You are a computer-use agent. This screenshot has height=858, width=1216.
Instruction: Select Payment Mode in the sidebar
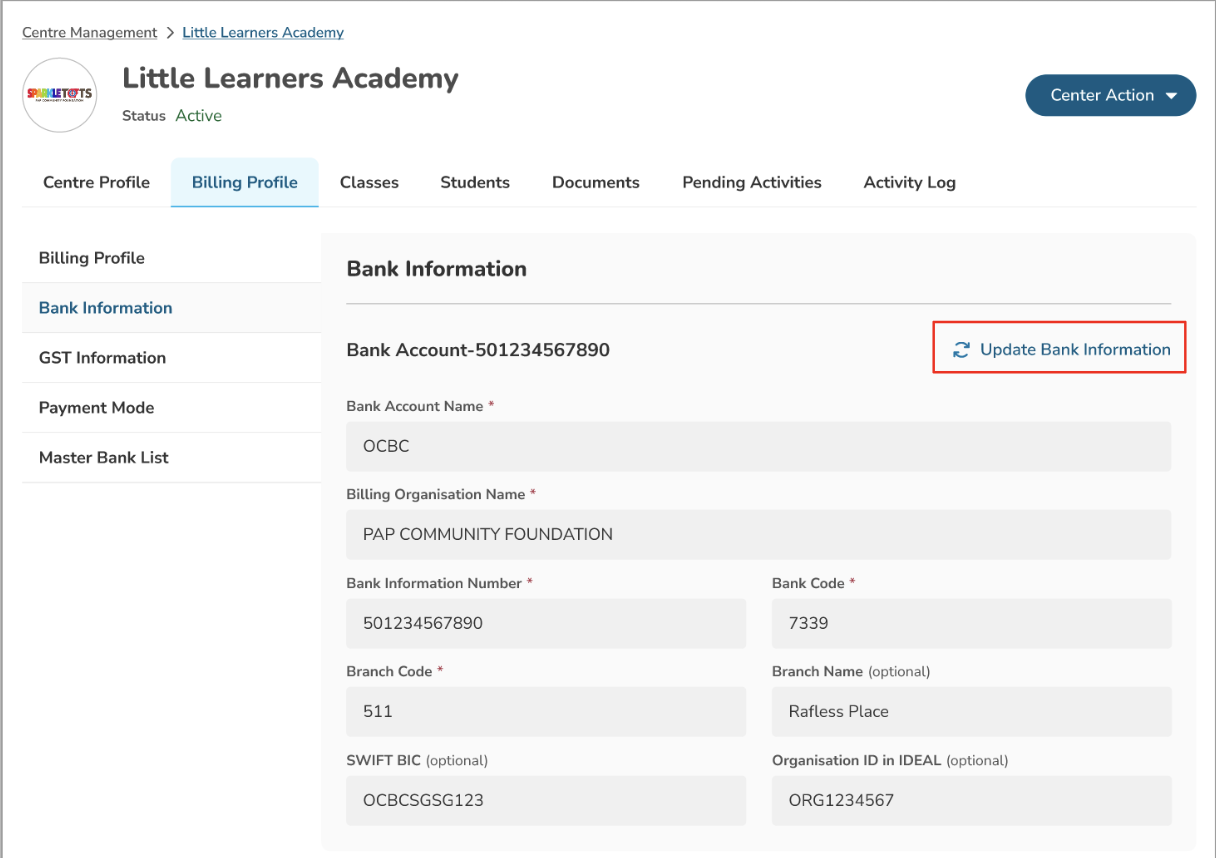96,408
